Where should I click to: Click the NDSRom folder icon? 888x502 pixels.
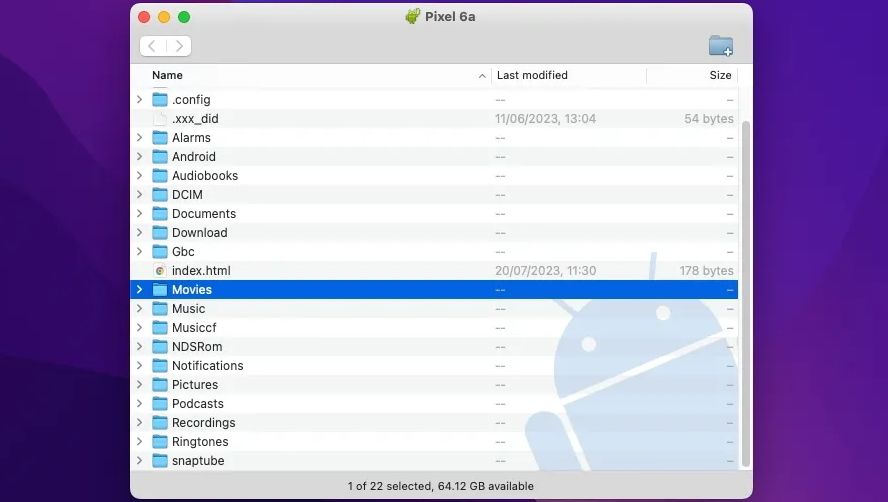pyautogui.click(x=160, y=347)
